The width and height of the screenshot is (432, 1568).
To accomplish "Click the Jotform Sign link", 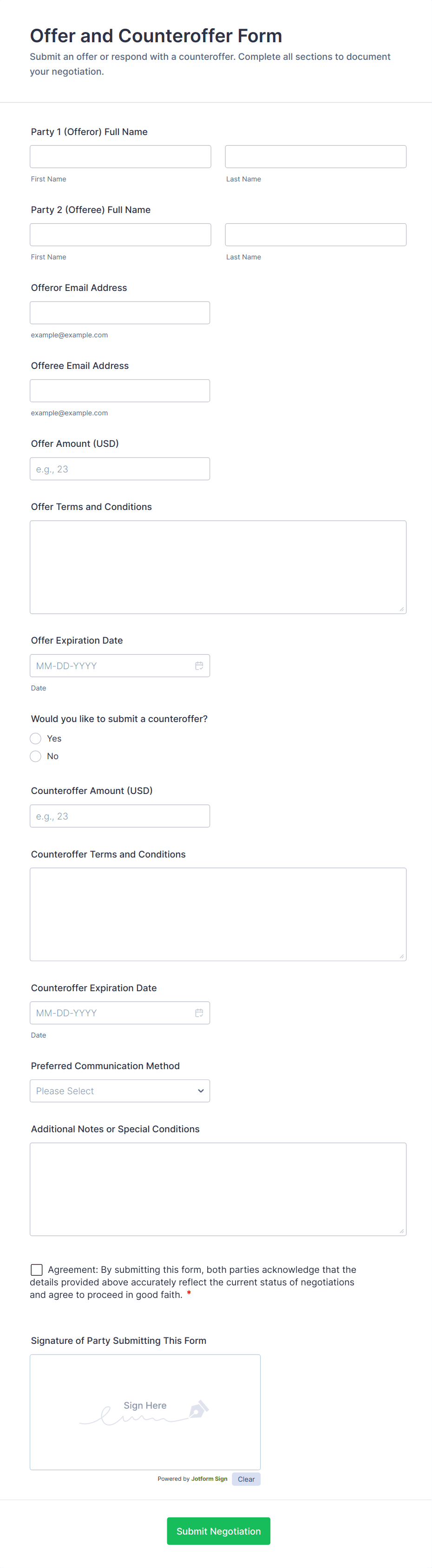I will tap(209, 1478).
